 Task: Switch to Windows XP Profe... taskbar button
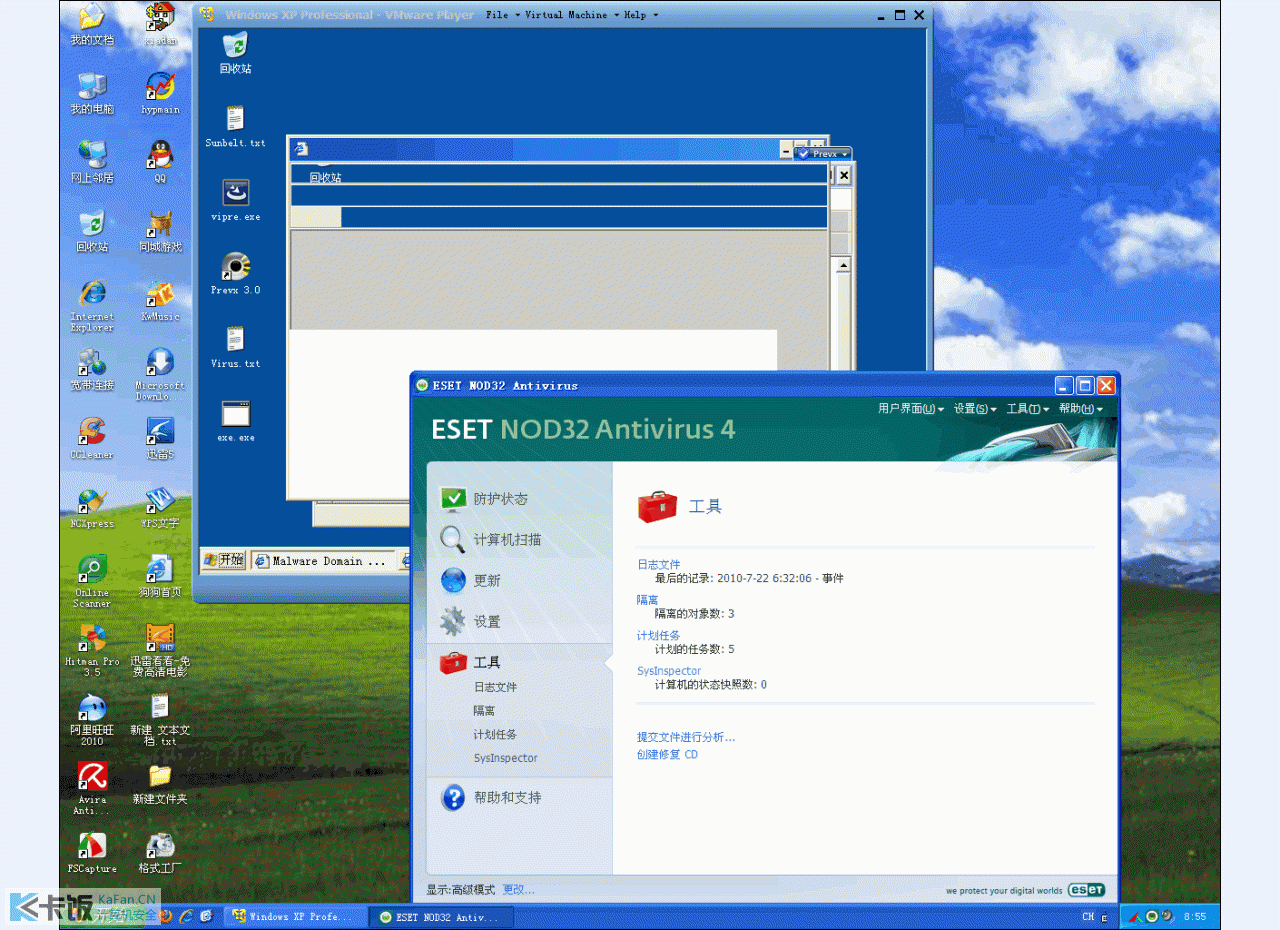[294, 916]
